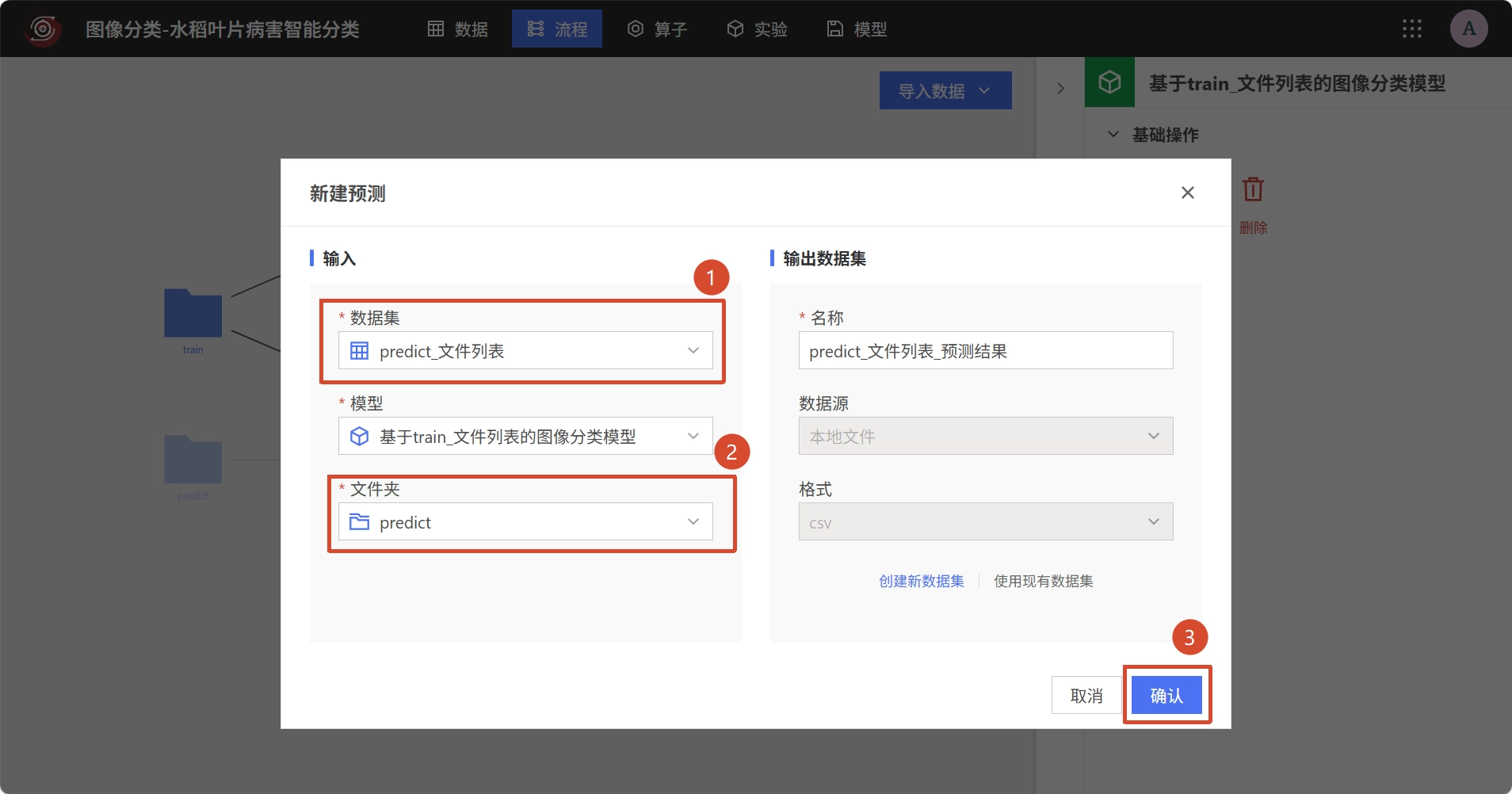Click the 删除 trash icon
1512x794 pixels.
point(1253,190)
